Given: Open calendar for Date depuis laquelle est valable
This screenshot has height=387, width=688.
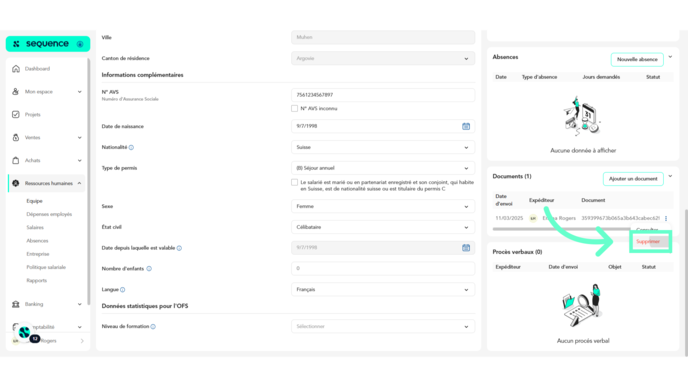Looking at the screenshot, I should pos(466,248).
